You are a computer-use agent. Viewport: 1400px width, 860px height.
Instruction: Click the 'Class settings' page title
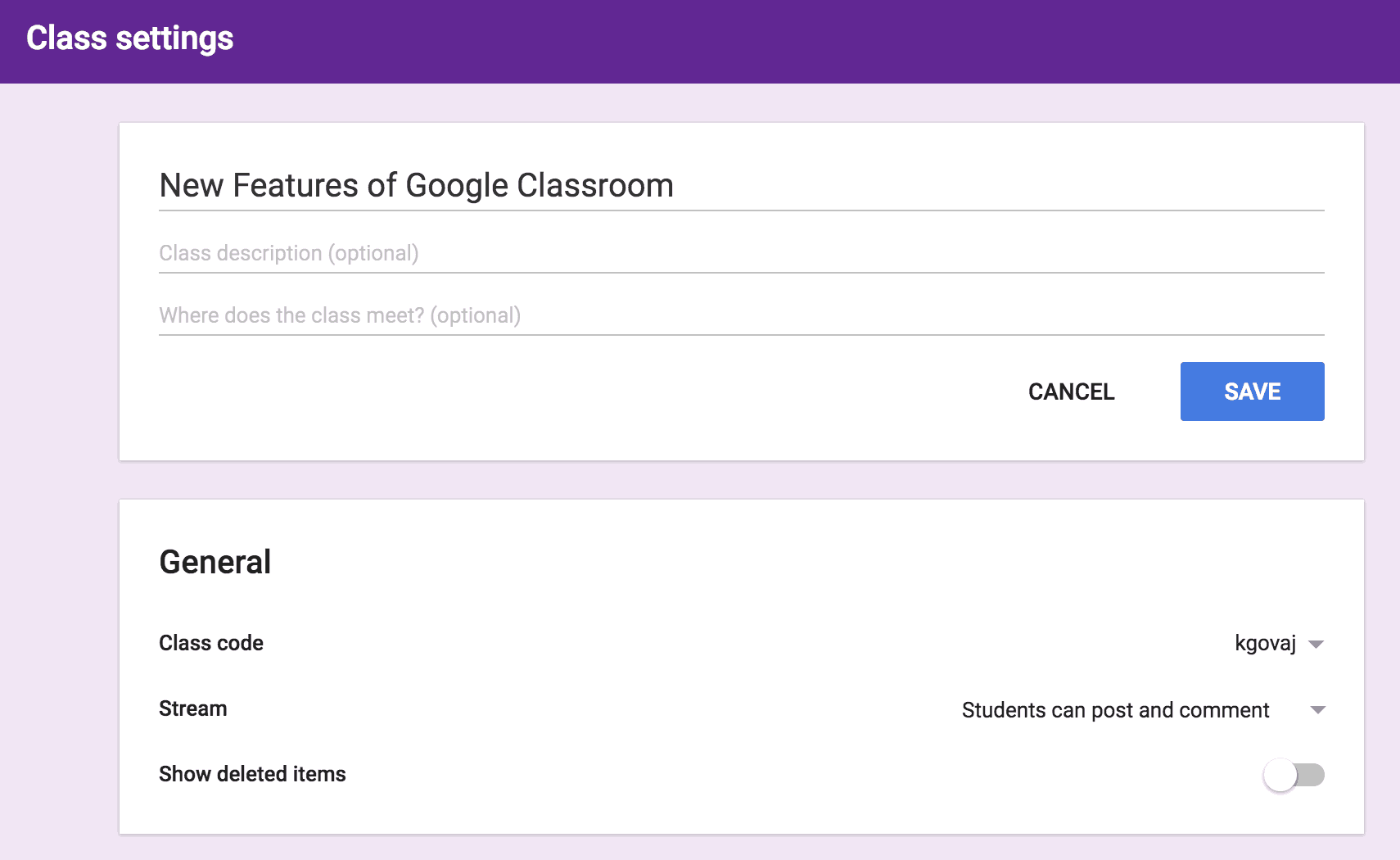click(130, 38)
